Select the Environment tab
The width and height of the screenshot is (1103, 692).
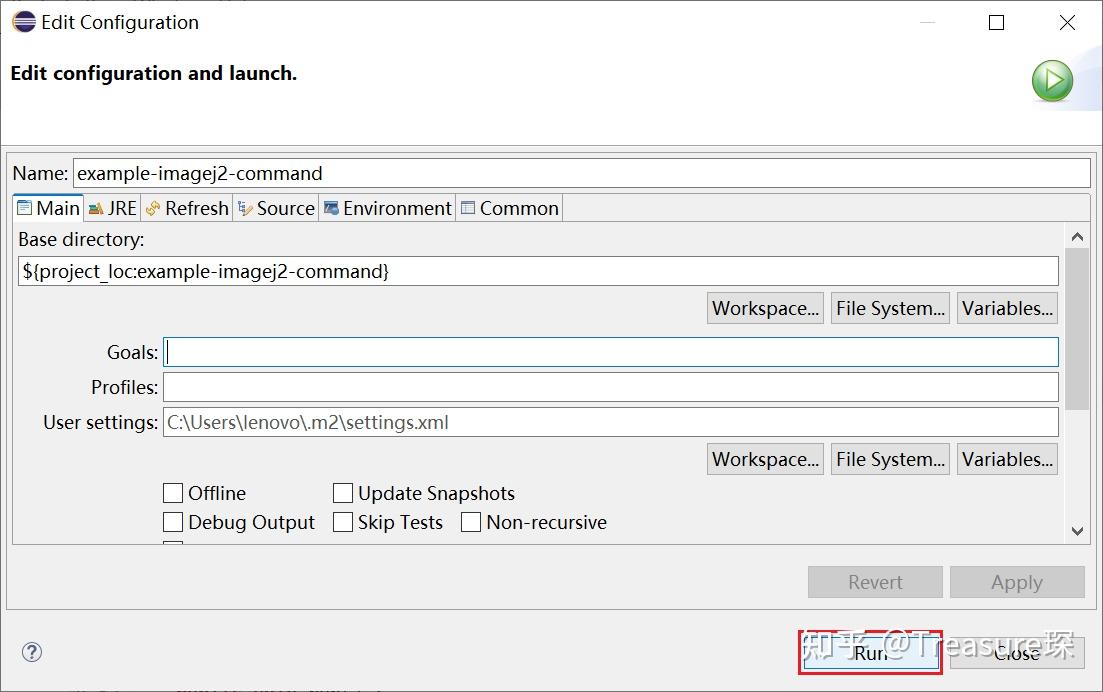pos(387,208)
